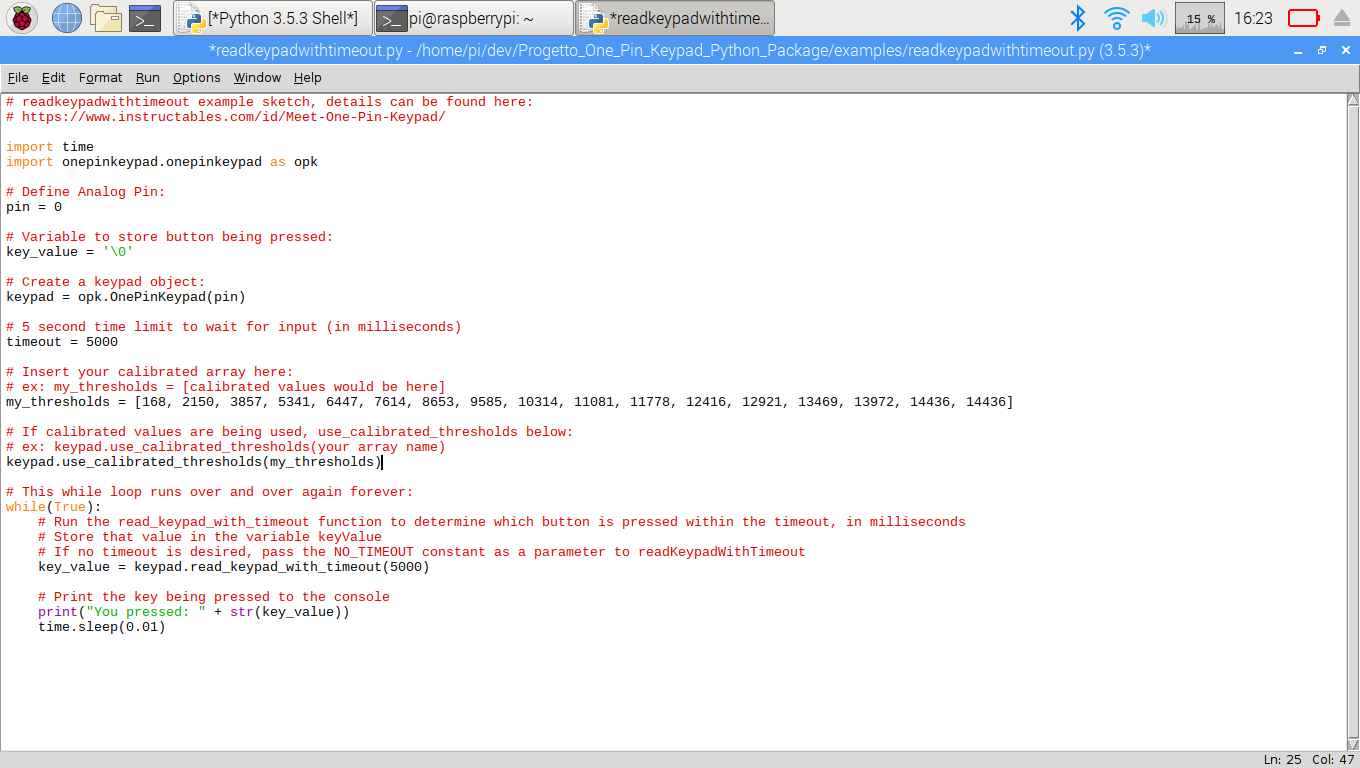The image size is (1360, 768).
Task: Click the '# Define Analog Pin:' comment
Action: click(x=86, y=192)
